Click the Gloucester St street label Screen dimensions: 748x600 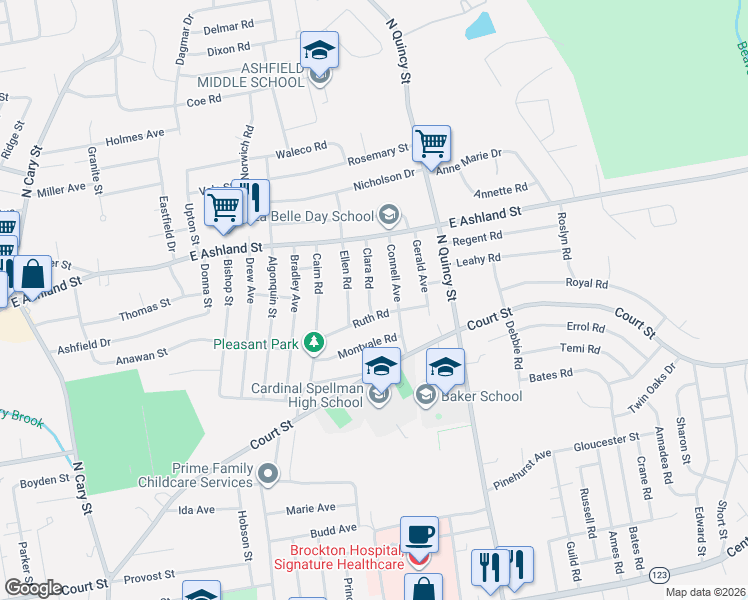click(606, 442)
